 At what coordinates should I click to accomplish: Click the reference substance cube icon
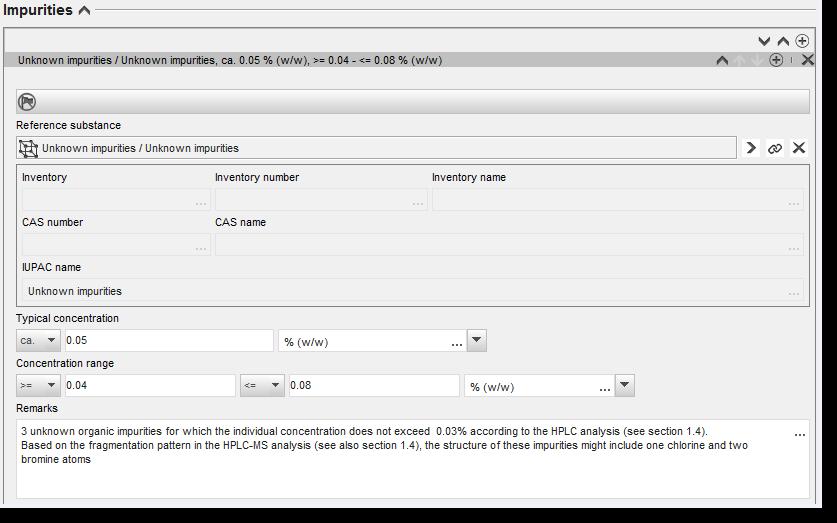click(x=28, y=148)
